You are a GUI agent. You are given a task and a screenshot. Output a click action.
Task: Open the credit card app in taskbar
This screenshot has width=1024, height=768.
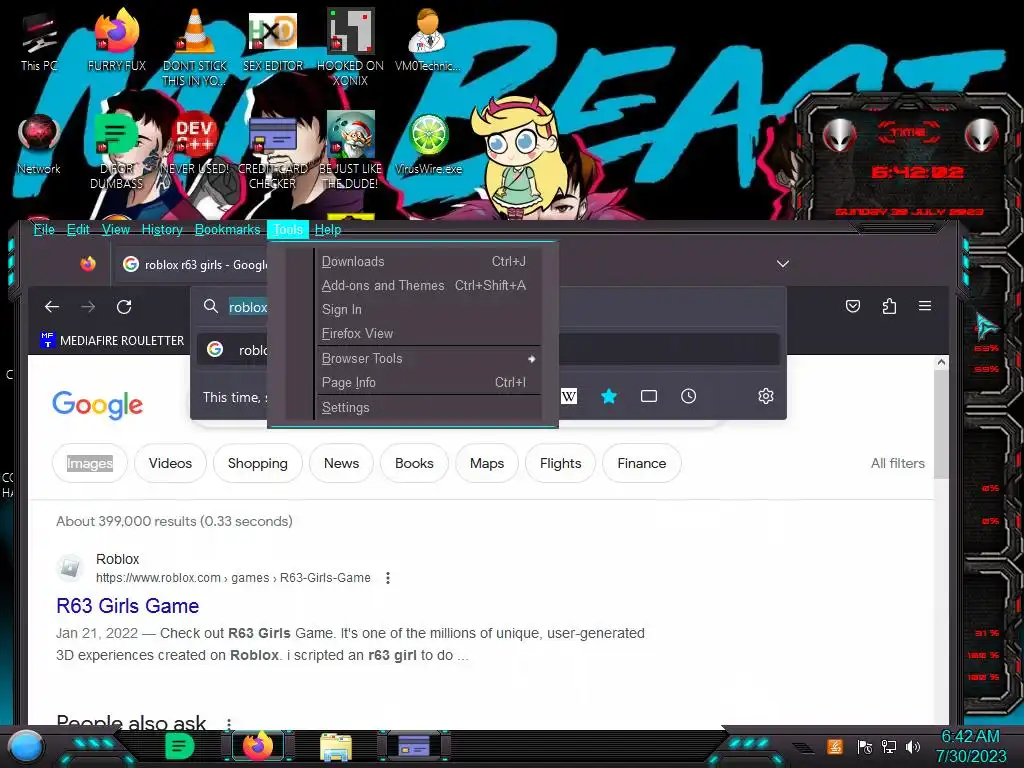(x=414, y=746)
